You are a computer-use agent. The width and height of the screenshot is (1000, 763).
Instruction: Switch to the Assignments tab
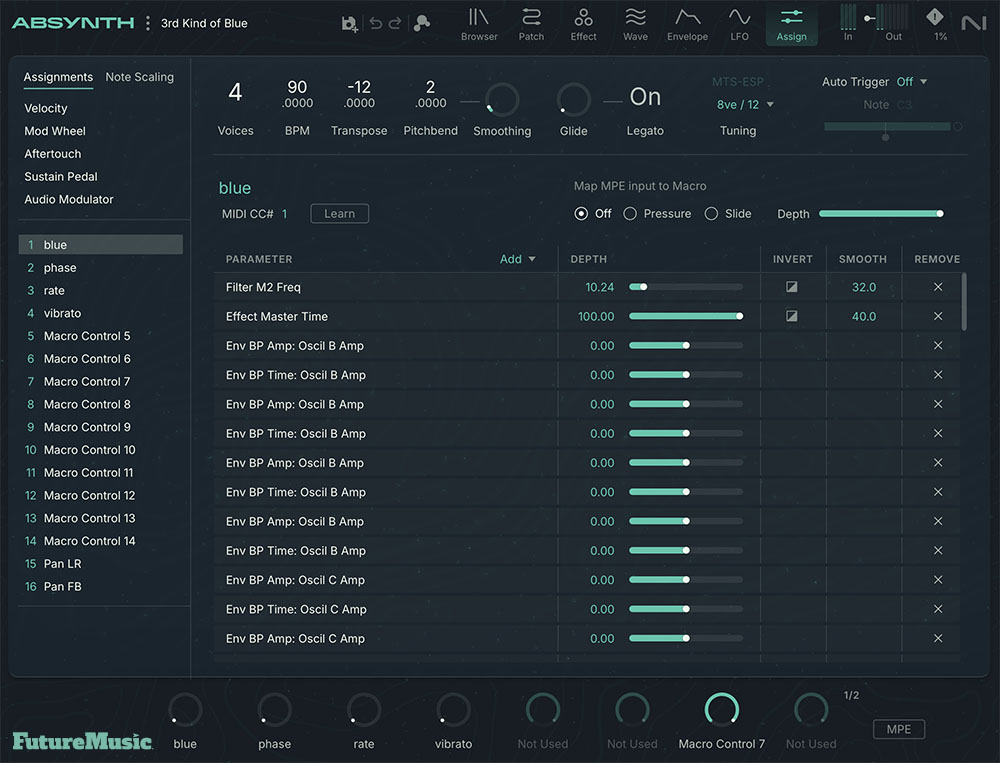coord(58,77)
